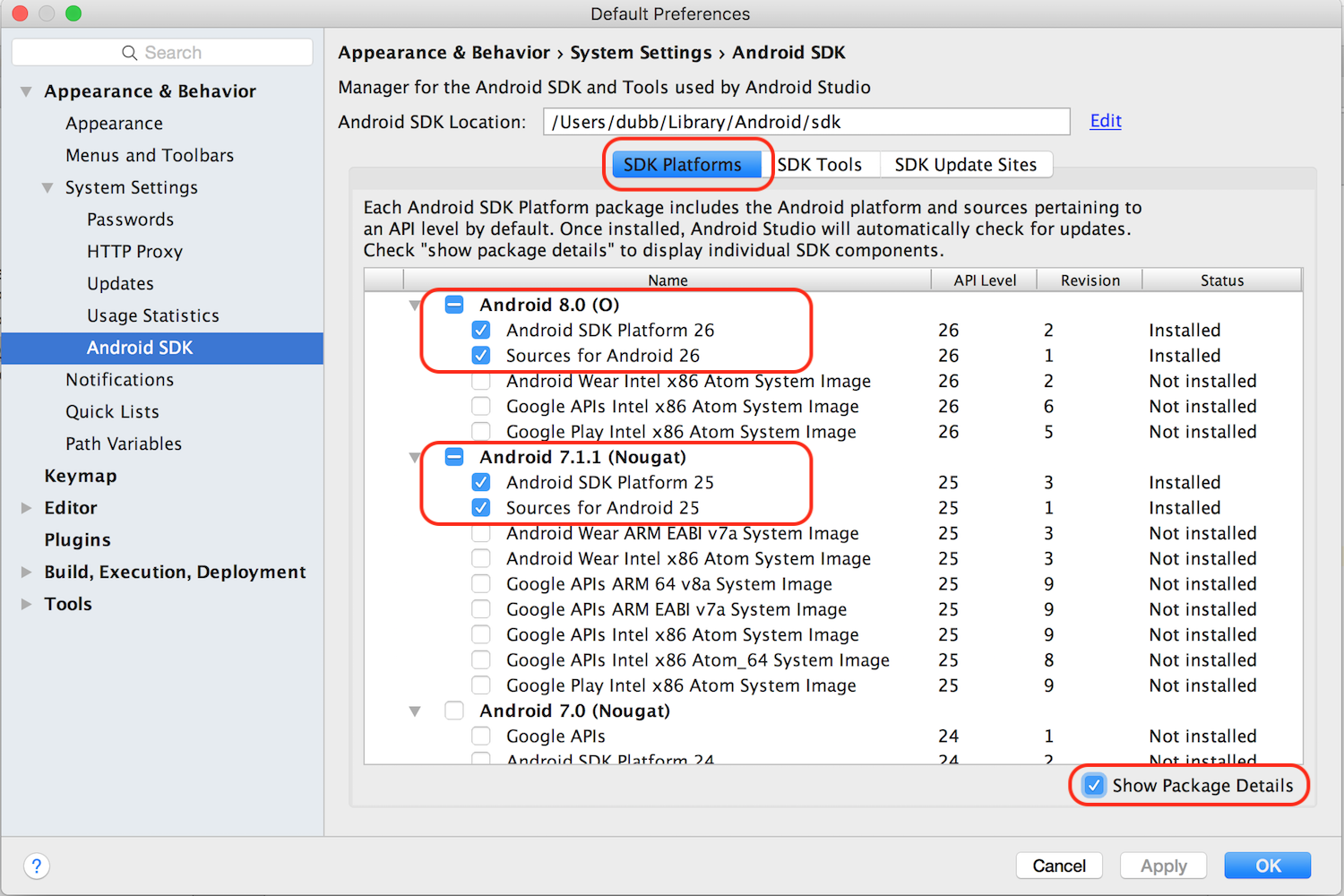Open Menus and Toolbars settings
Viewport: 1344px width, 896px height.
150,156
